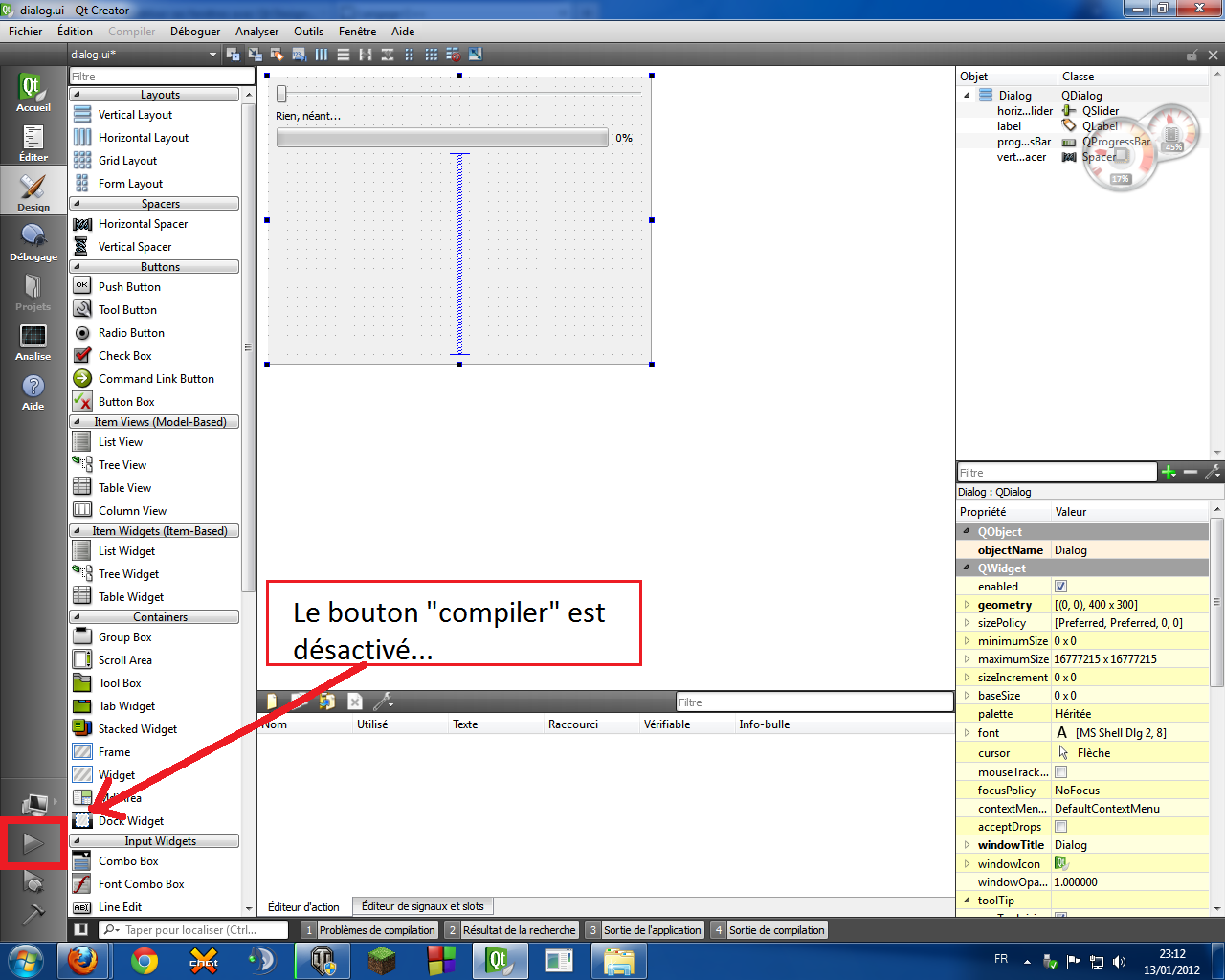The width and height of the screenshot is (1225, 980).
Task: Collapse the QWidget property group
Action: [966, 568]
